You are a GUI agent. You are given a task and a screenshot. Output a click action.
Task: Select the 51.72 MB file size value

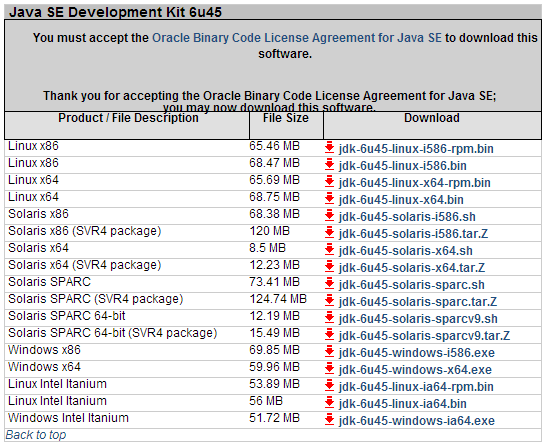[274, 418]
